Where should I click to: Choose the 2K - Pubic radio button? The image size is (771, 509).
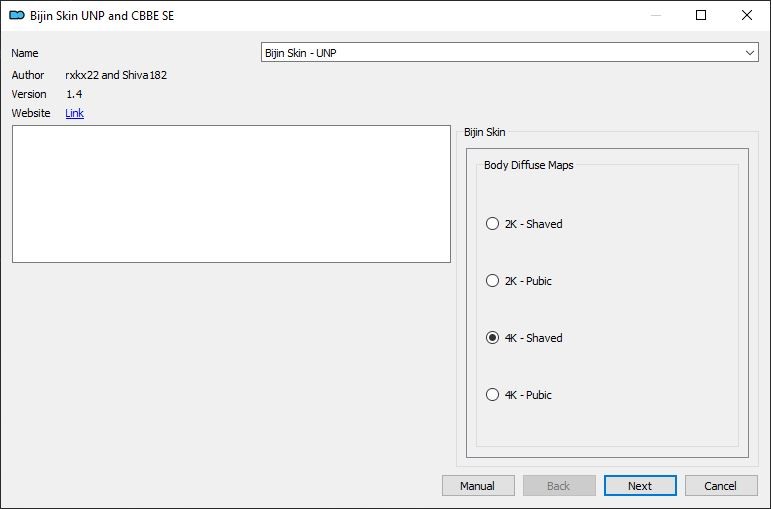492,281
